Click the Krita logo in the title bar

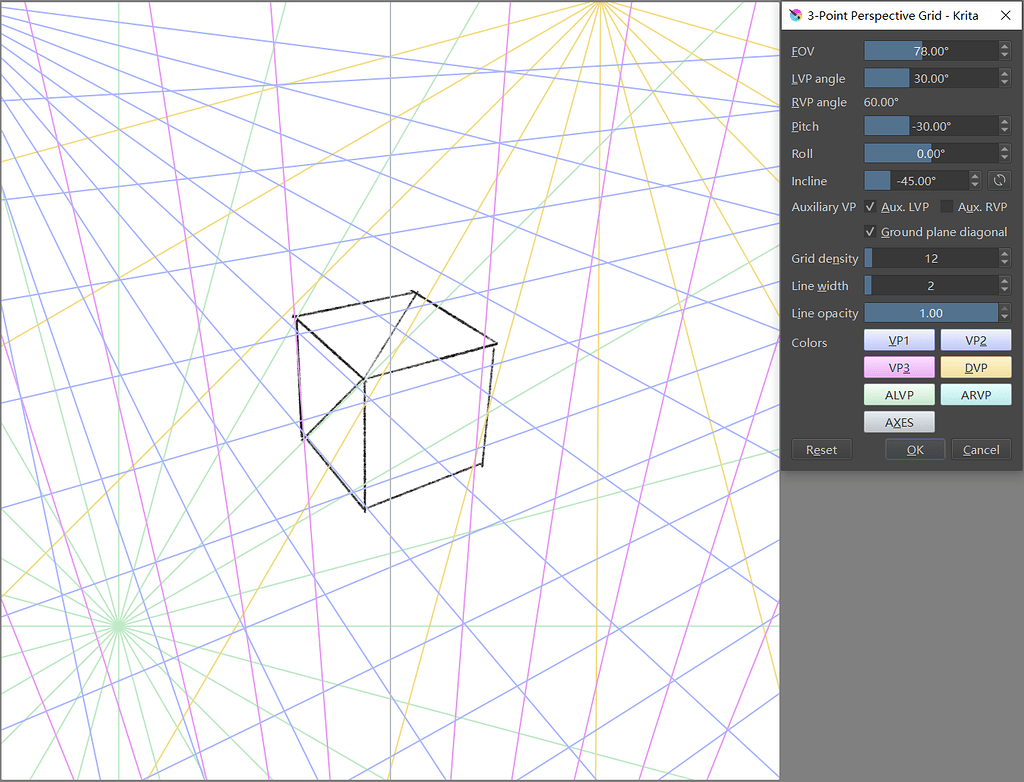795,16
